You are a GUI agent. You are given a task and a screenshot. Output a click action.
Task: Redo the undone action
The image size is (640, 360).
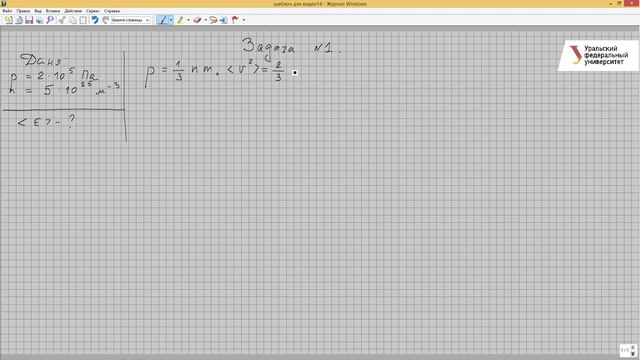(105, 20)
